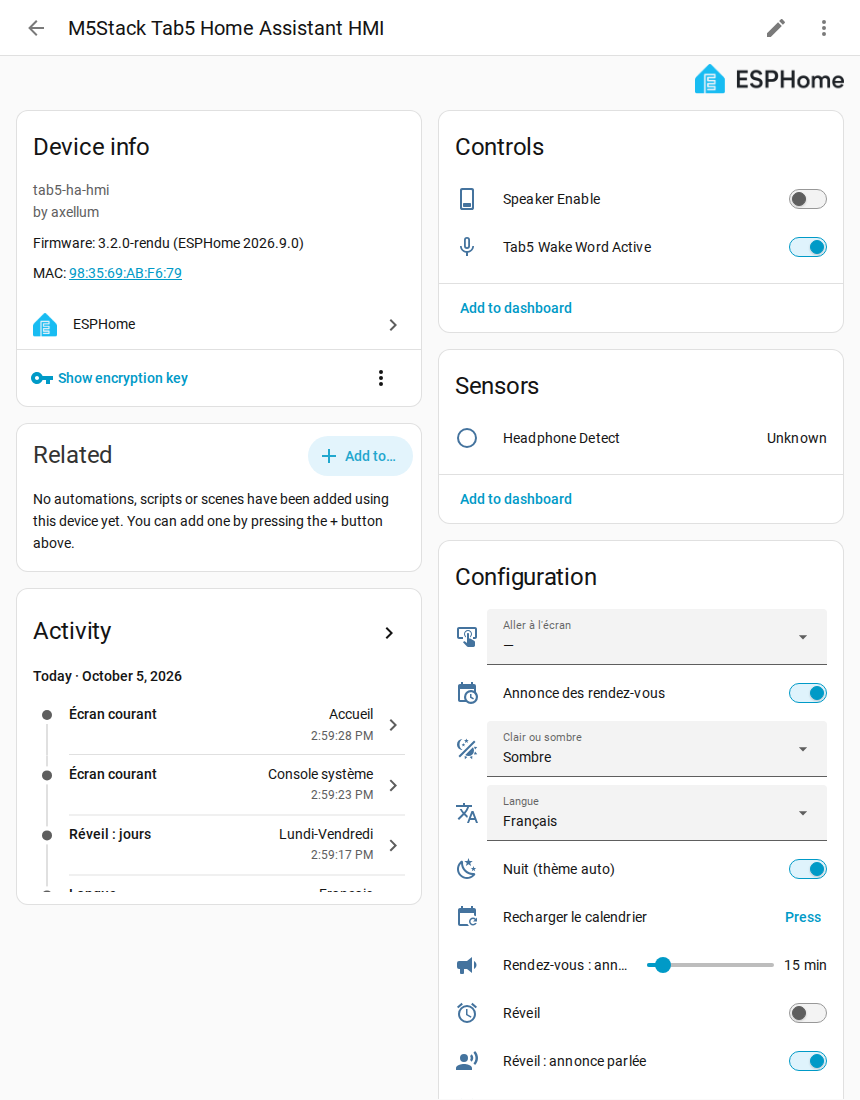Click the ESPHome integration icon in Device info
Screen dimensions: 860x1100
(x=45, y=325)
